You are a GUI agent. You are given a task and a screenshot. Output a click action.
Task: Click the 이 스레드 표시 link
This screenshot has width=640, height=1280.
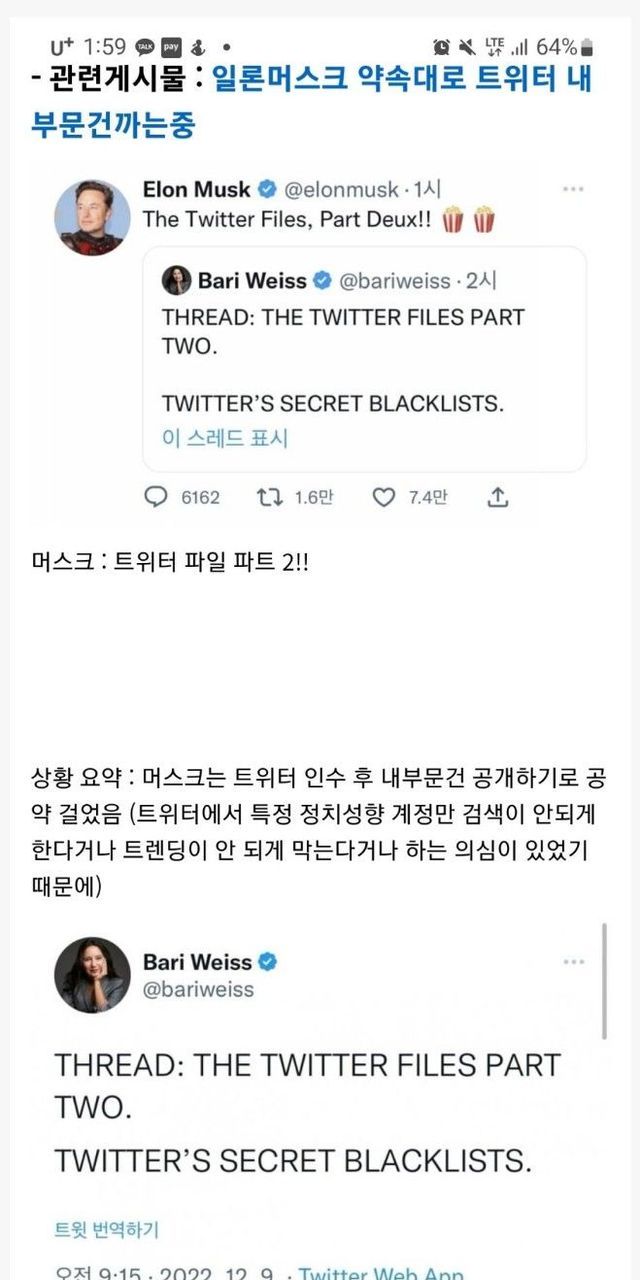224,438
